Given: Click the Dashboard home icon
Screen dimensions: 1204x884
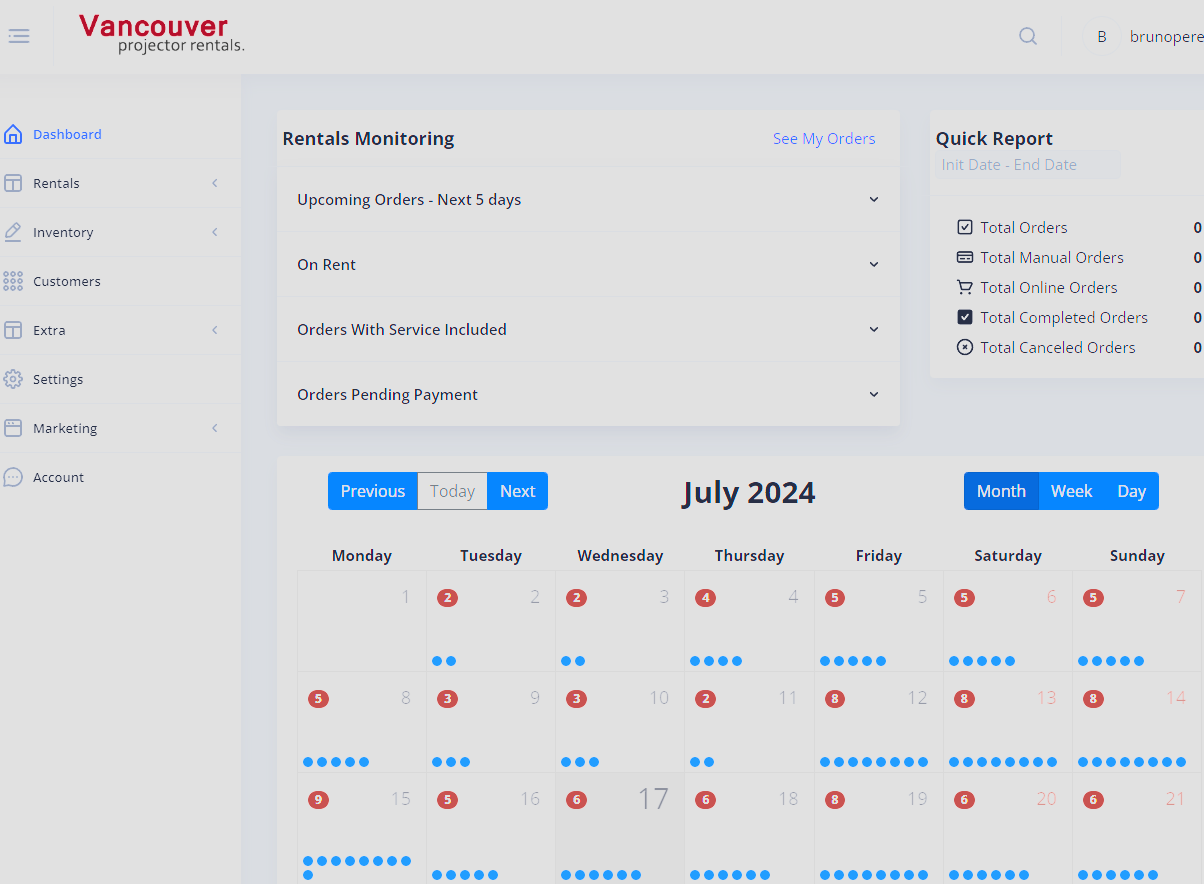Looking at the screenshot, I should pyautogui.click(x=13, y=134).
